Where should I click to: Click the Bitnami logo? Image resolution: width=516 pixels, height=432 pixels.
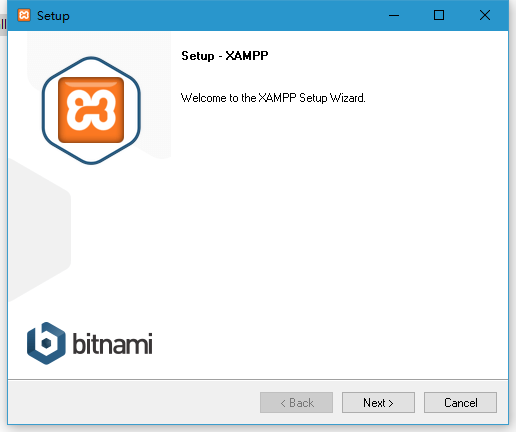pyautogui.click(x=90, y=343)
